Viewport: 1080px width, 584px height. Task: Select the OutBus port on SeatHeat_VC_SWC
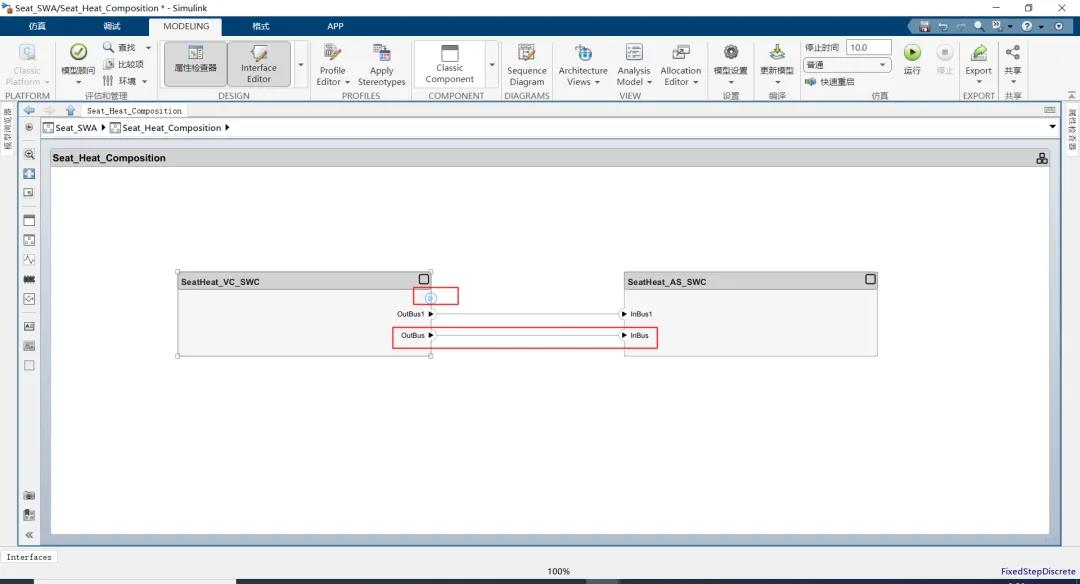(x=413, y=335)
